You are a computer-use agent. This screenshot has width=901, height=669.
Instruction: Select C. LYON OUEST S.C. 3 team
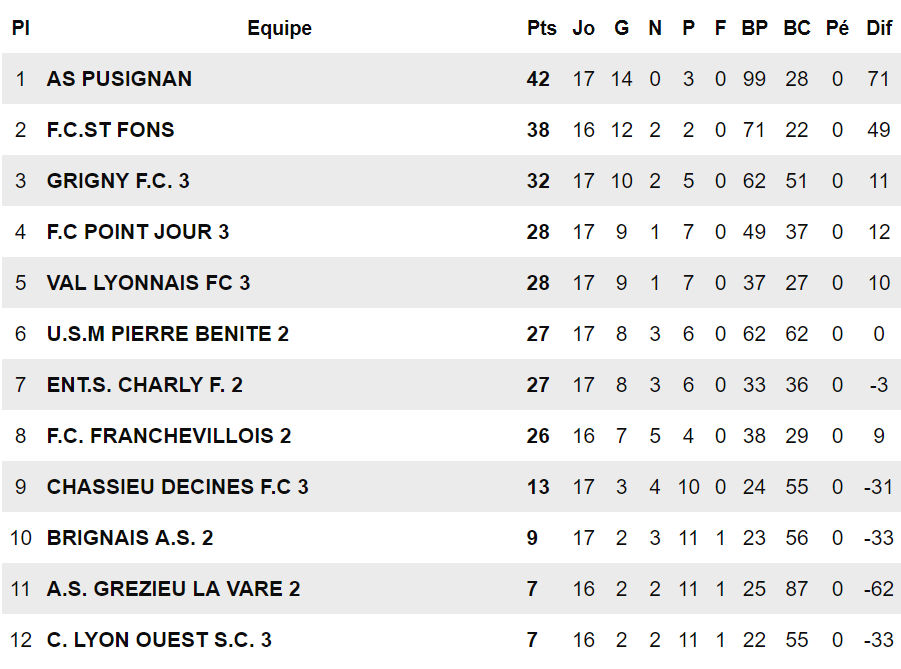click(159, 640)
